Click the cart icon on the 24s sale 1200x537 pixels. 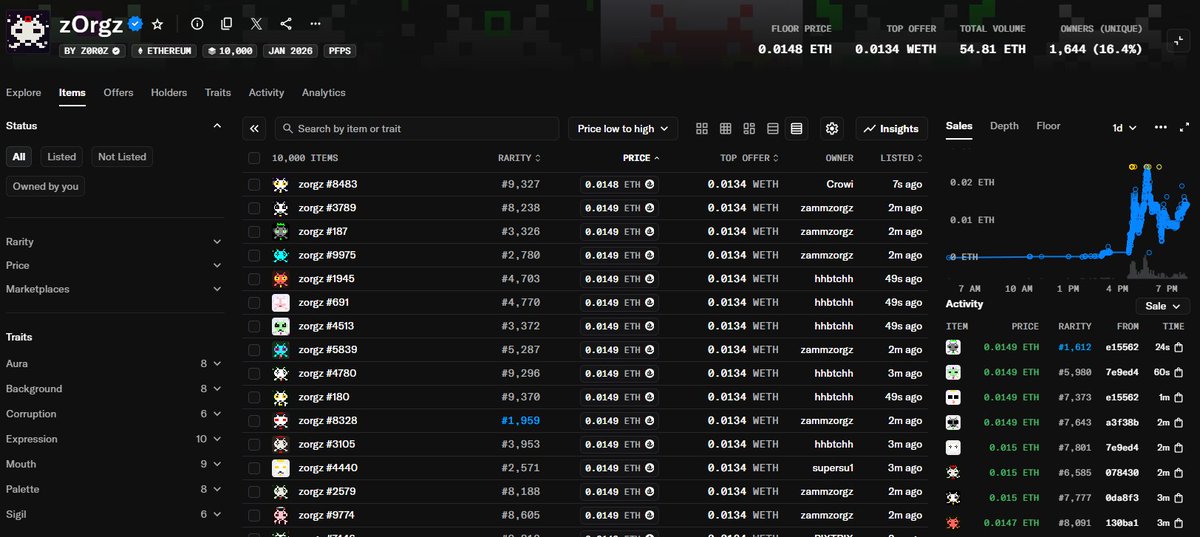tap(1178, 347)
